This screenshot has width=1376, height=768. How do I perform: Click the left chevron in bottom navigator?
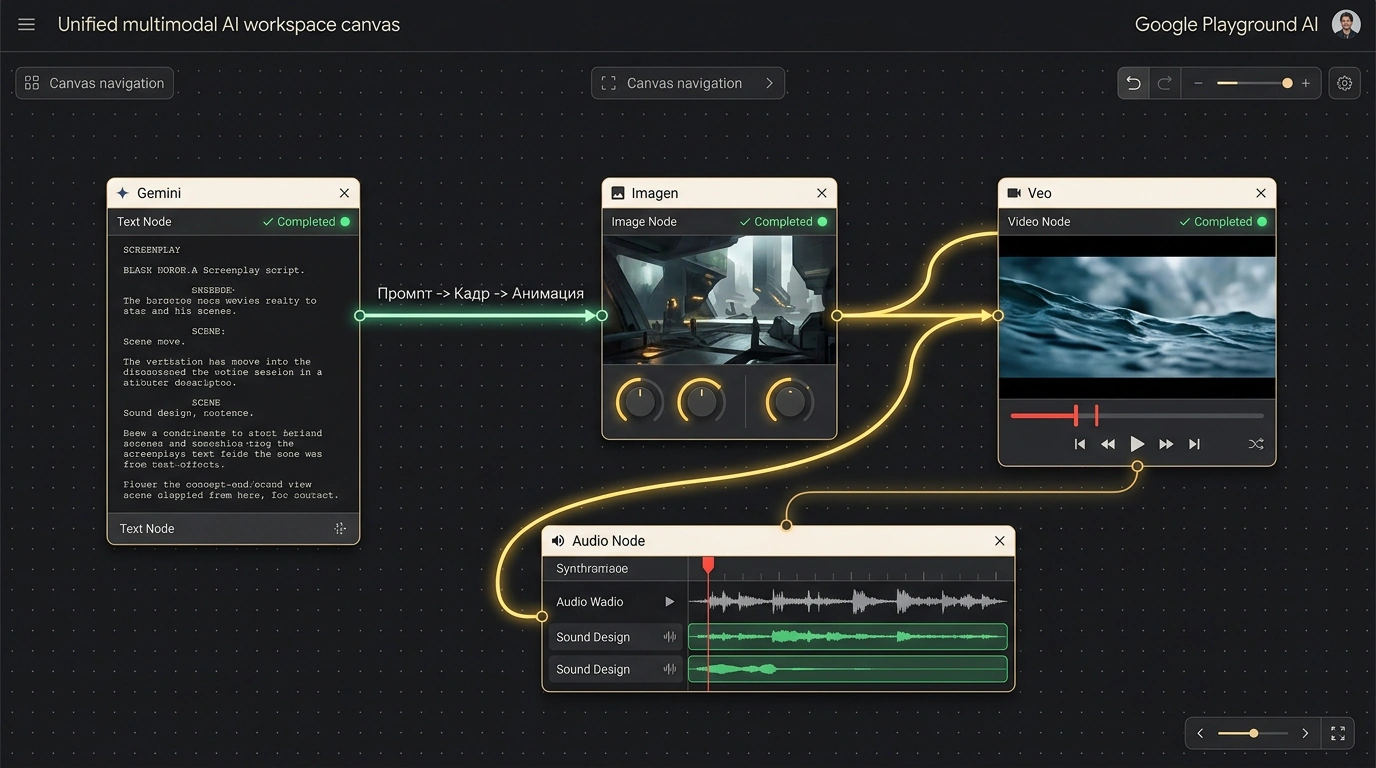tap(1200, 733)
